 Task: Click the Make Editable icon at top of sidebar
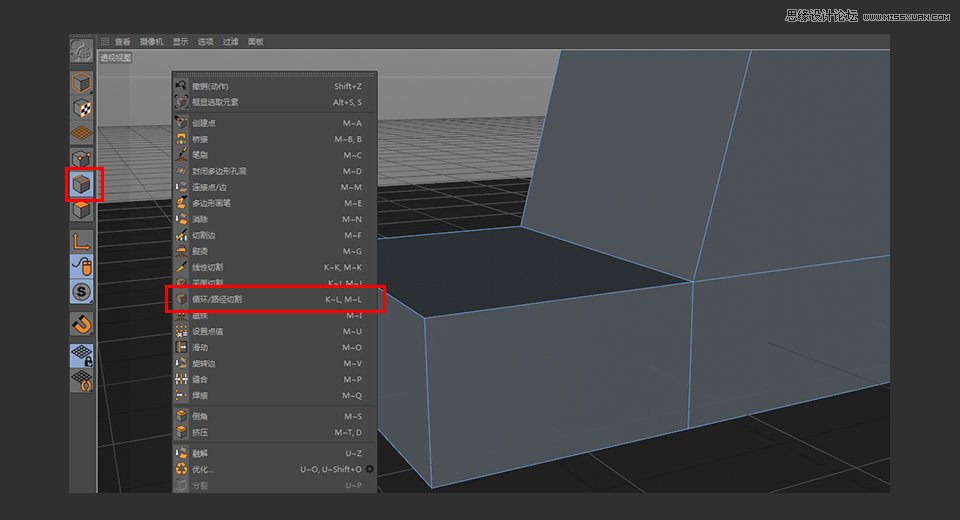pos(81,50)
